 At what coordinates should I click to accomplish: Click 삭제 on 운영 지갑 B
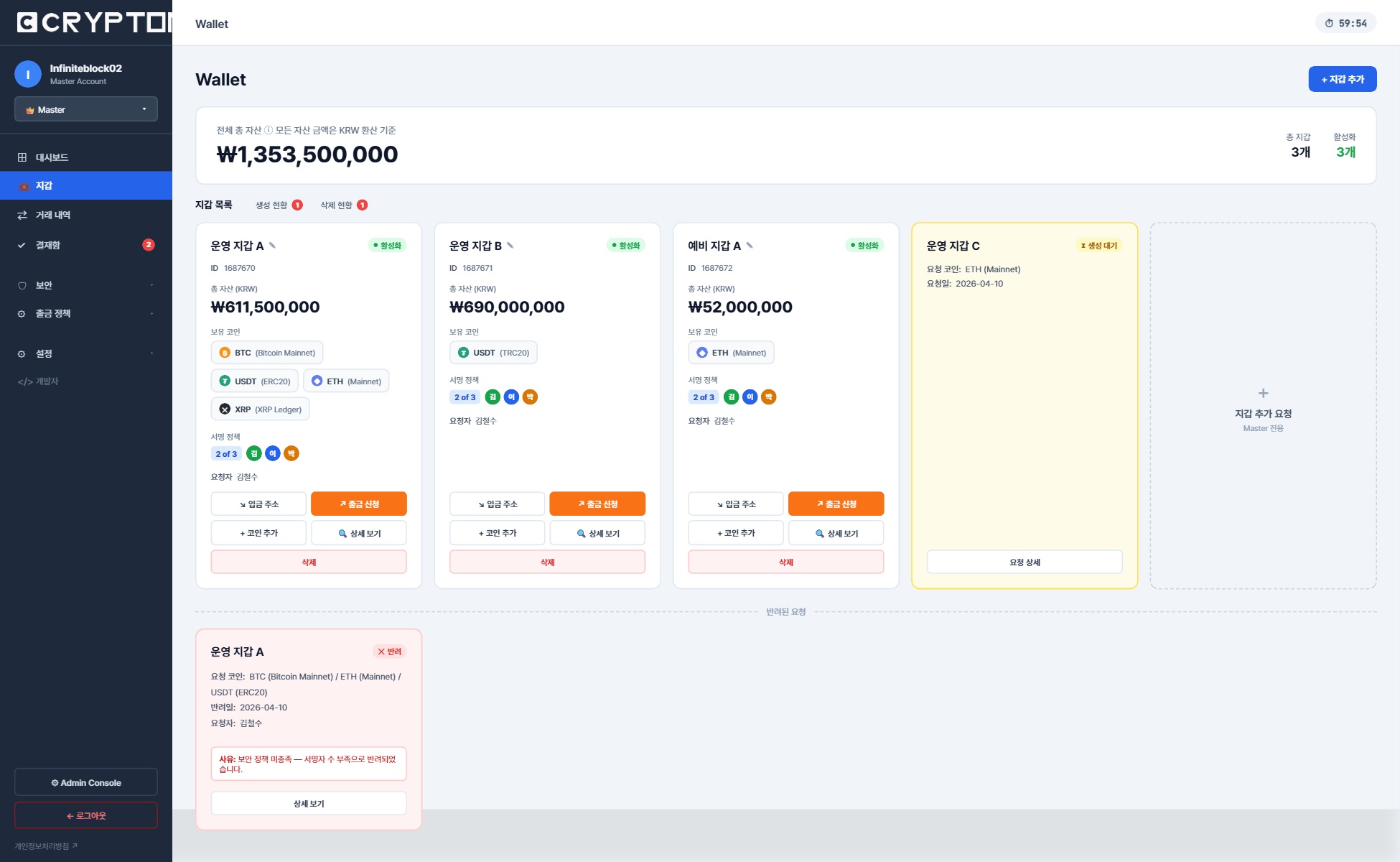pos(548,562)
